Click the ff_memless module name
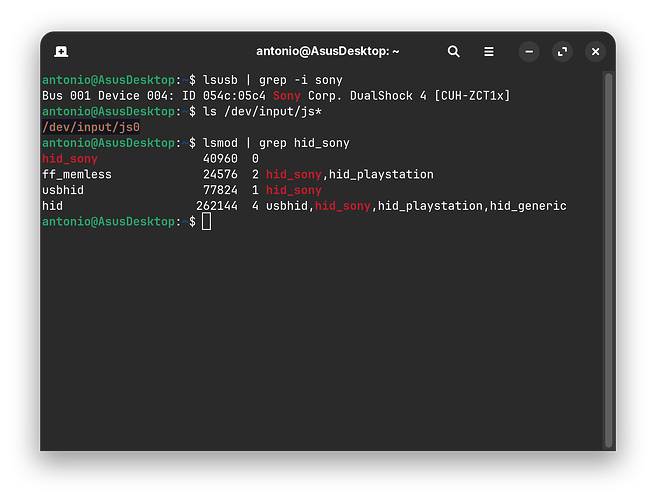655x500 pixels. pyautogui.click(x=77, y=174)
